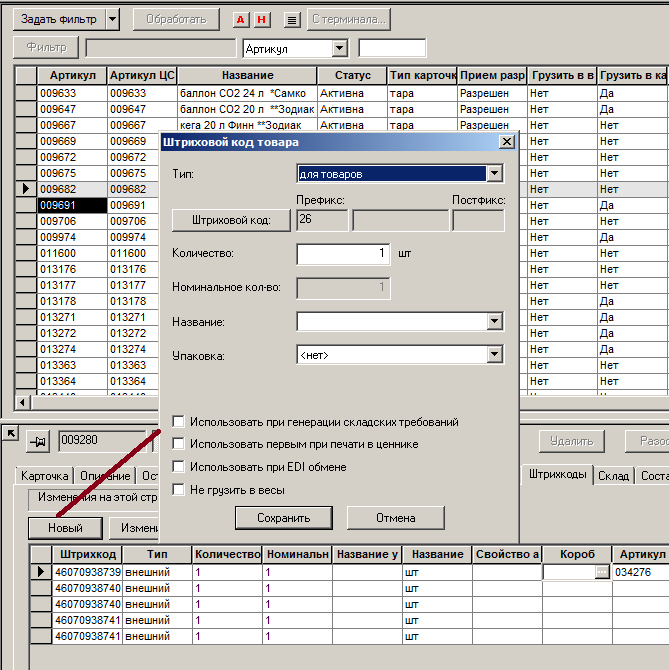
Task: Click the Удалить button
Action: (x=572, y=441)
